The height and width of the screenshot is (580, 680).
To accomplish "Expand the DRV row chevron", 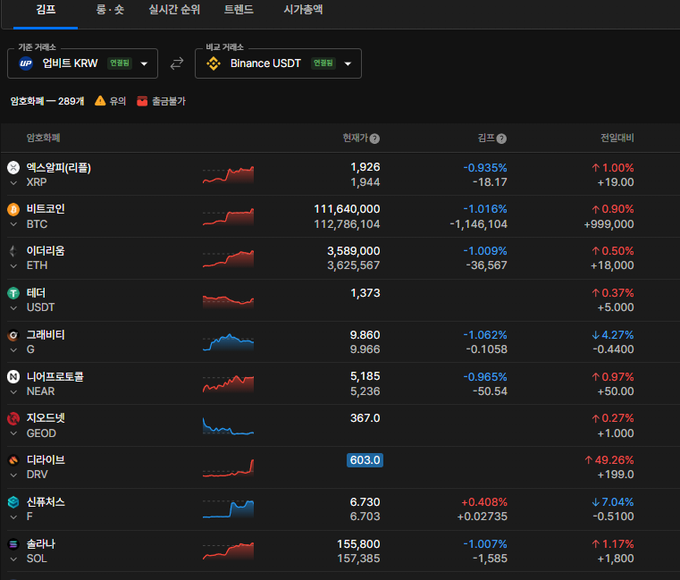I will click(x=13, y=475).
